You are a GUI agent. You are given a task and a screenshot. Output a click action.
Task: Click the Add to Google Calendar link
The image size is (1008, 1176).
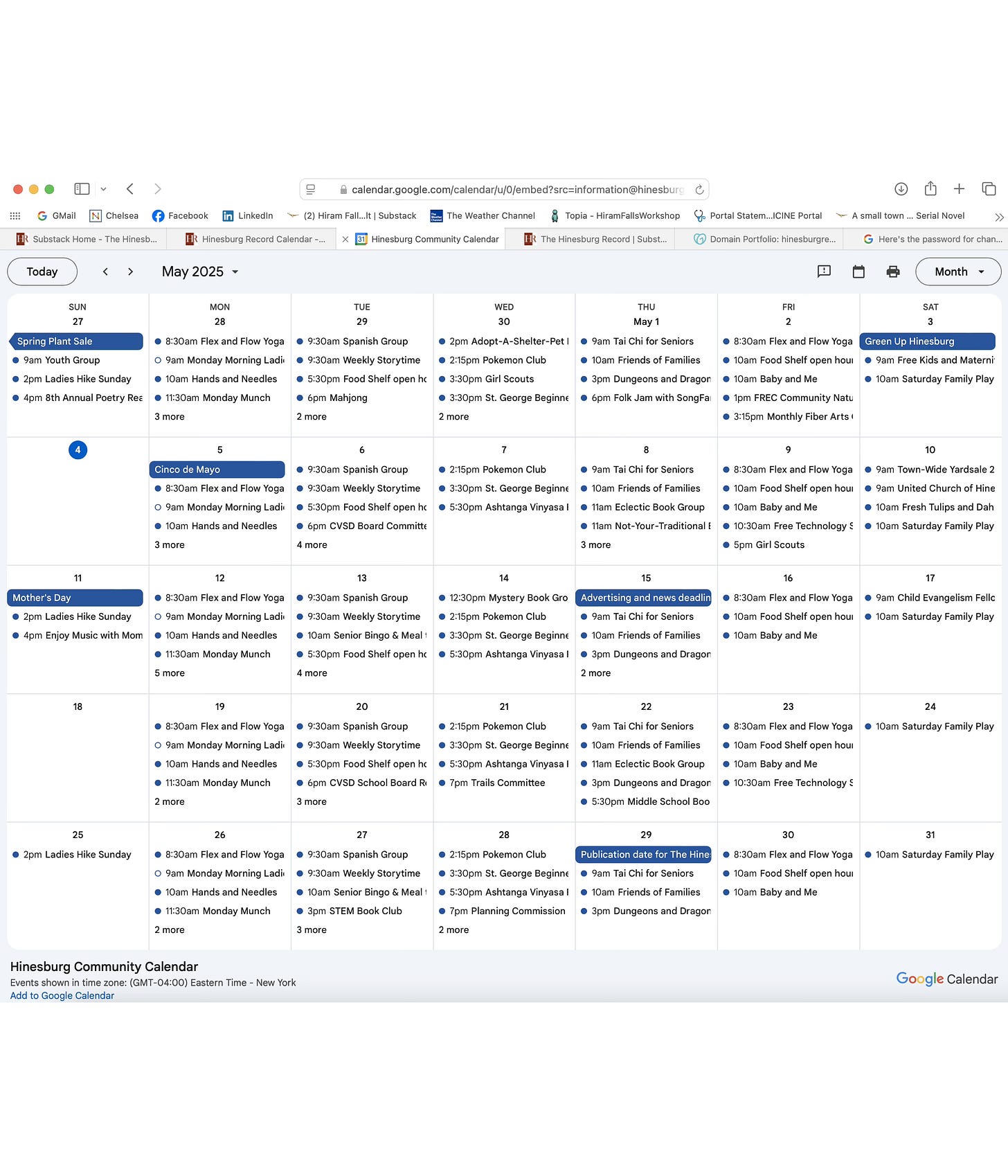pos(62,996)
